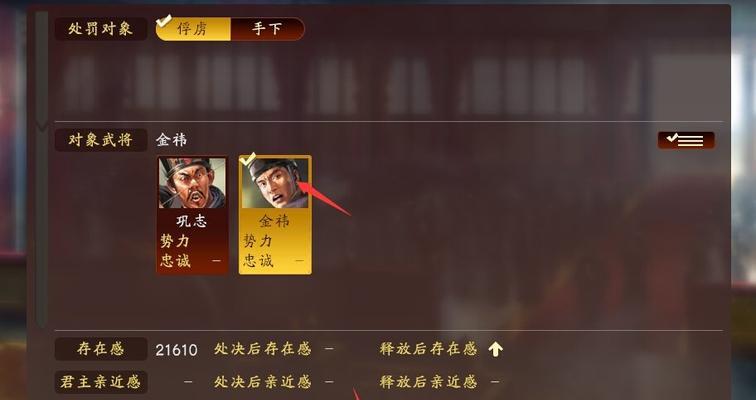Switch punishment target to 手下
This screenshot has width=756, height=400.
268,29
